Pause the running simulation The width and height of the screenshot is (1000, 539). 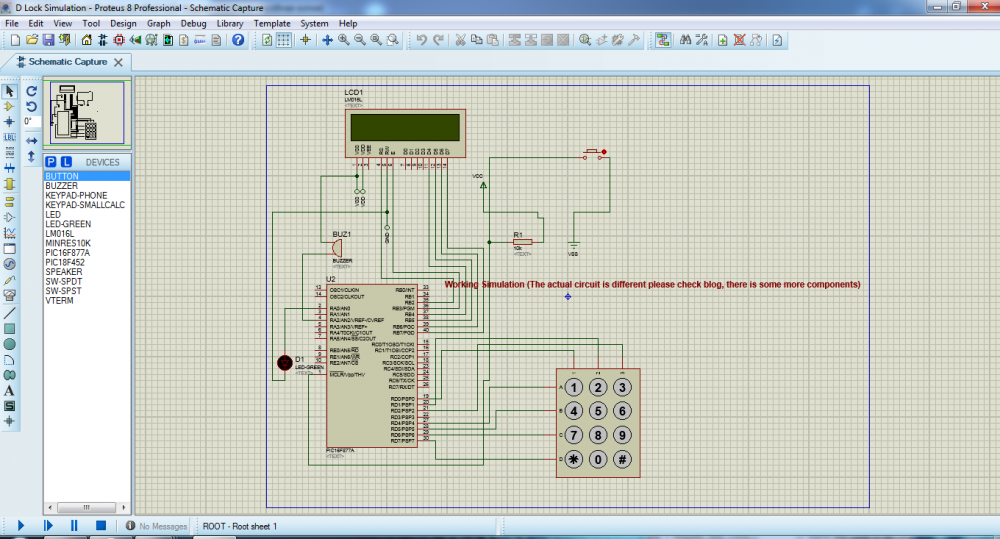click(74, 525)
